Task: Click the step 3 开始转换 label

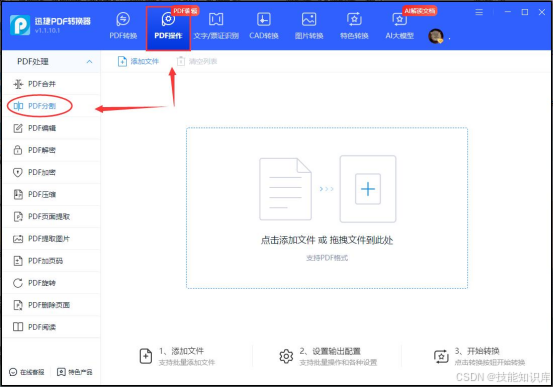Action: (477, 351)
